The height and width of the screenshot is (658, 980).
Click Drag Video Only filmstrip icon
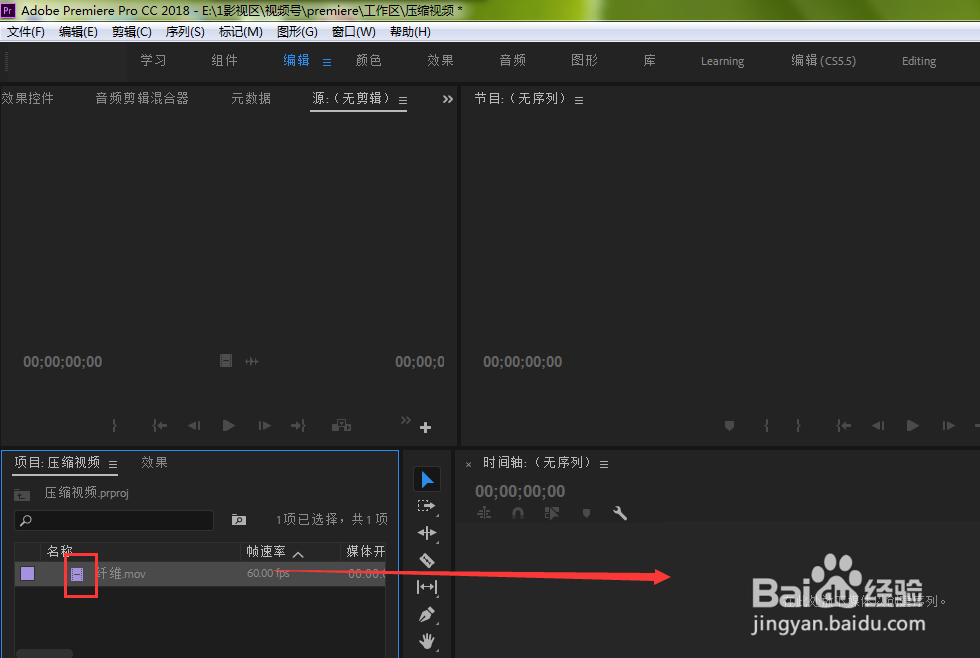coord(226,361)
